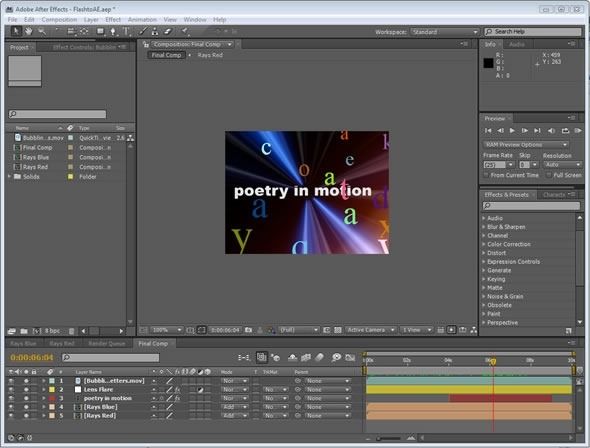This screenshot has height=448, width=590.
Task: Open the RAM Preview Options dropdown
Action: (x=526, y=145)
